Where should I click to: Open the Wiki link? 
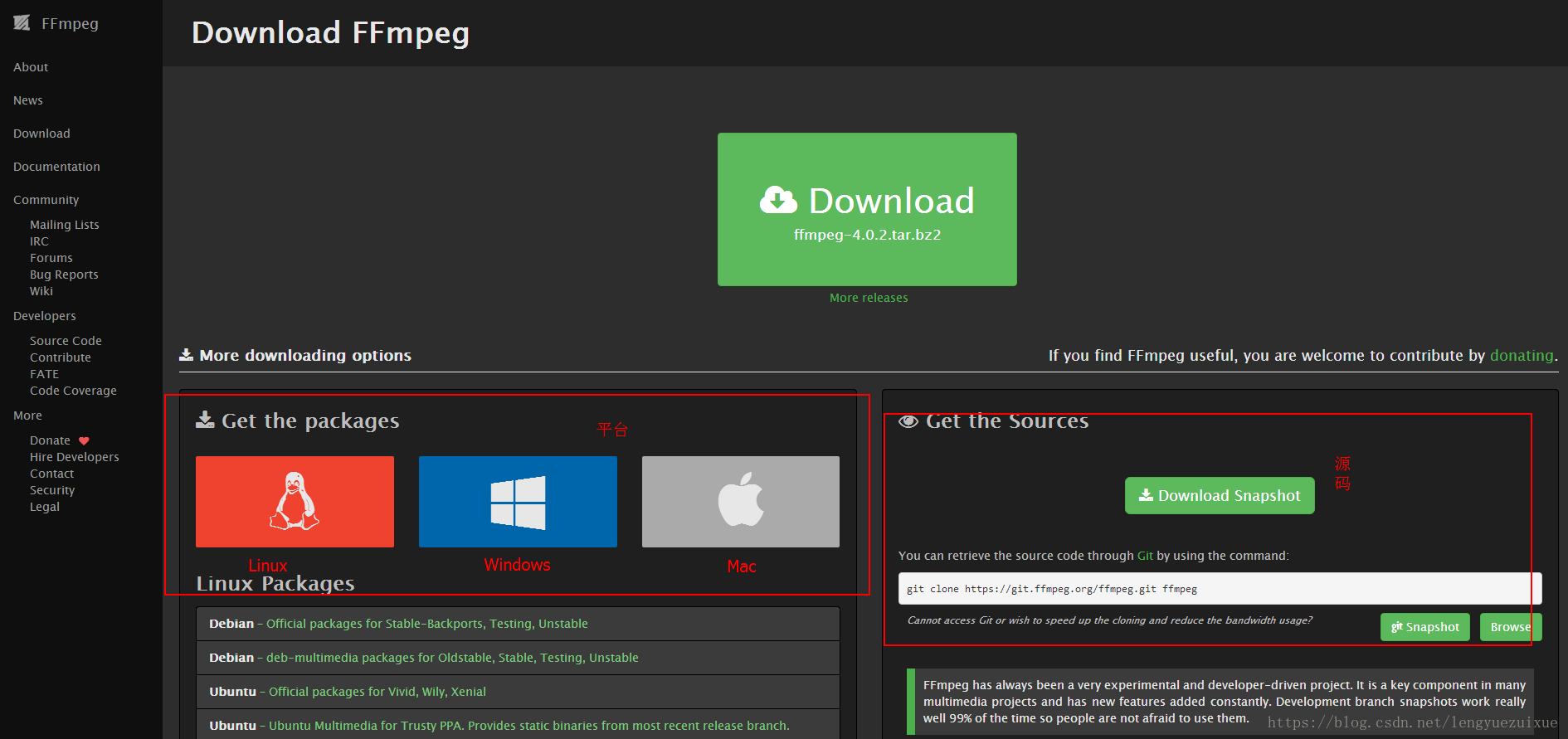41,291
